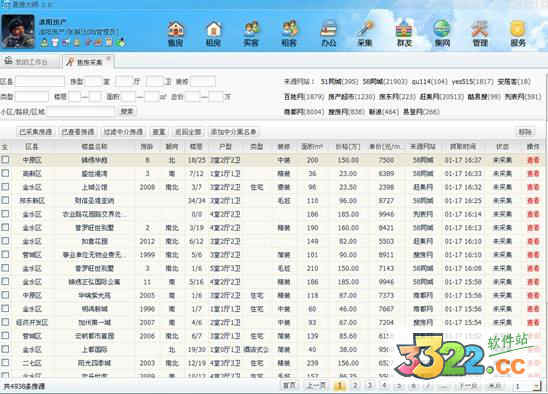Open the 租客 tenants module icon
548x394 pixels.
[x=289, y=34]
